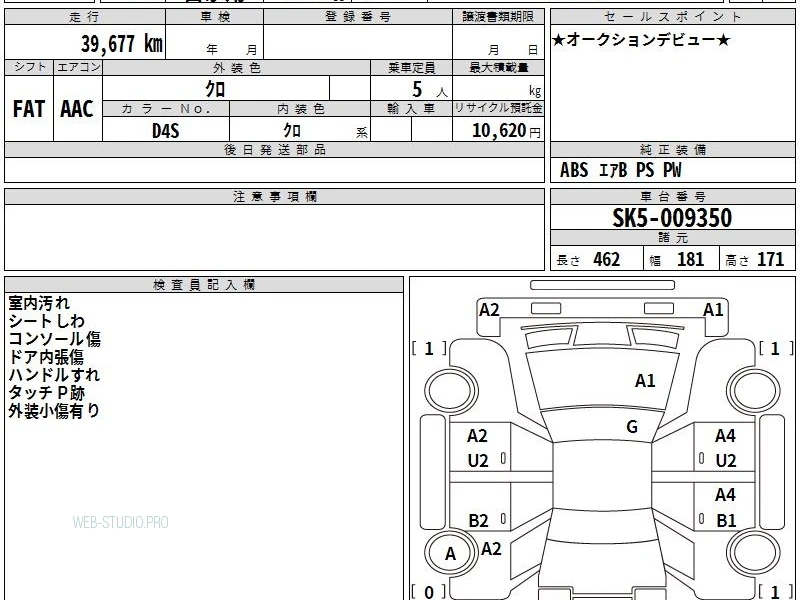Select the inspector note ハンドルすれ
Screen dimensions: 800x600
point(54,374)
